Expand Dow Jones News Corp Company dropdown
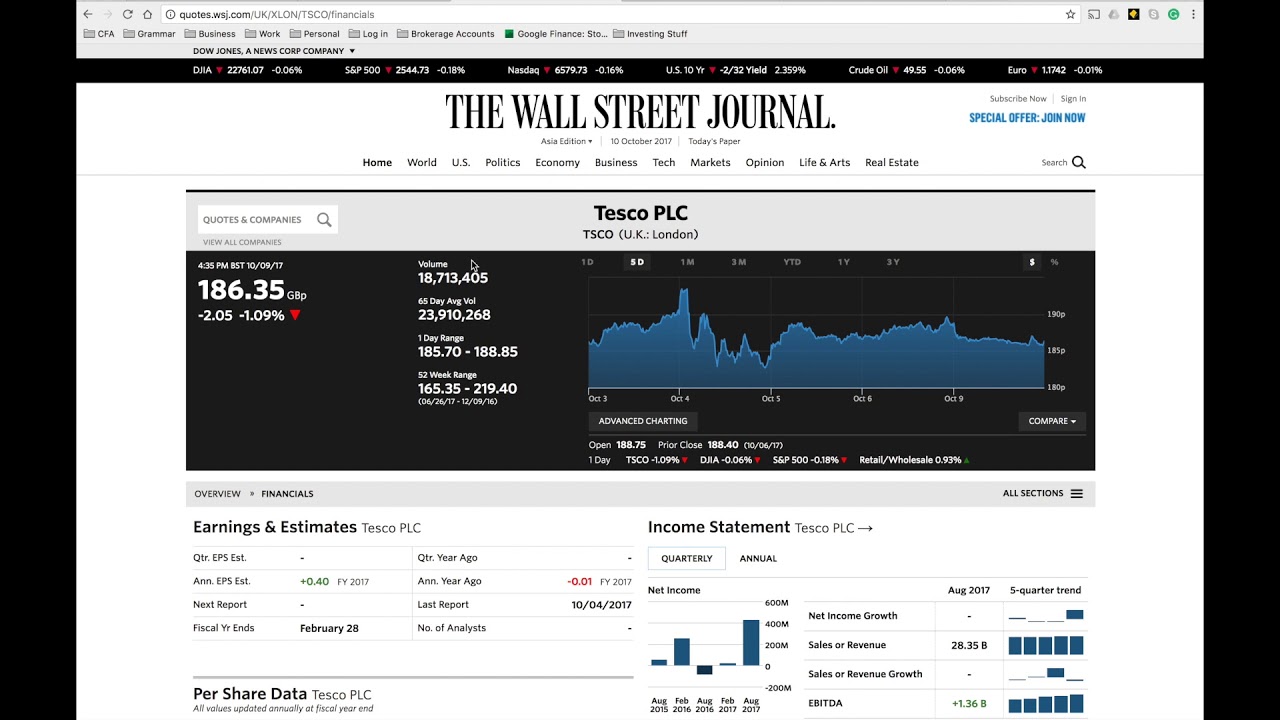1280x720 pixels. tap(274, 51)
